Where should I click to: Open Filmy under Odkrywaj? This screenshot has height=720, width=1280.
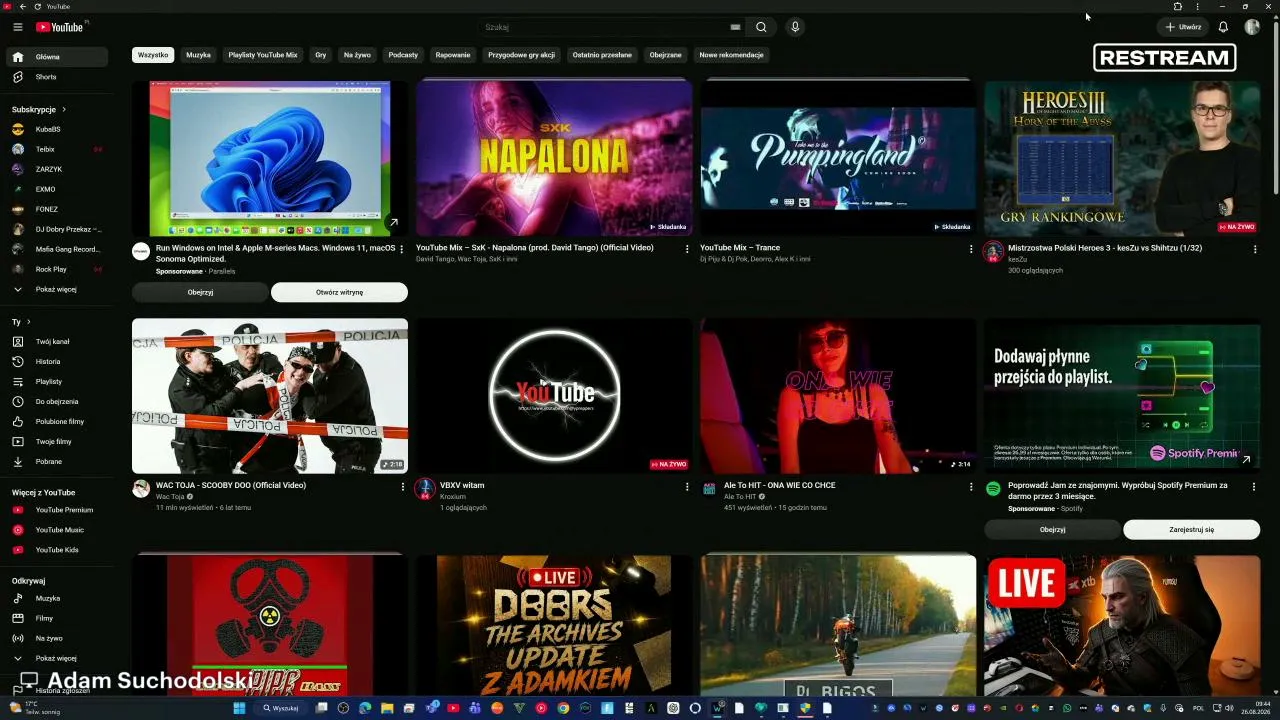57,618
